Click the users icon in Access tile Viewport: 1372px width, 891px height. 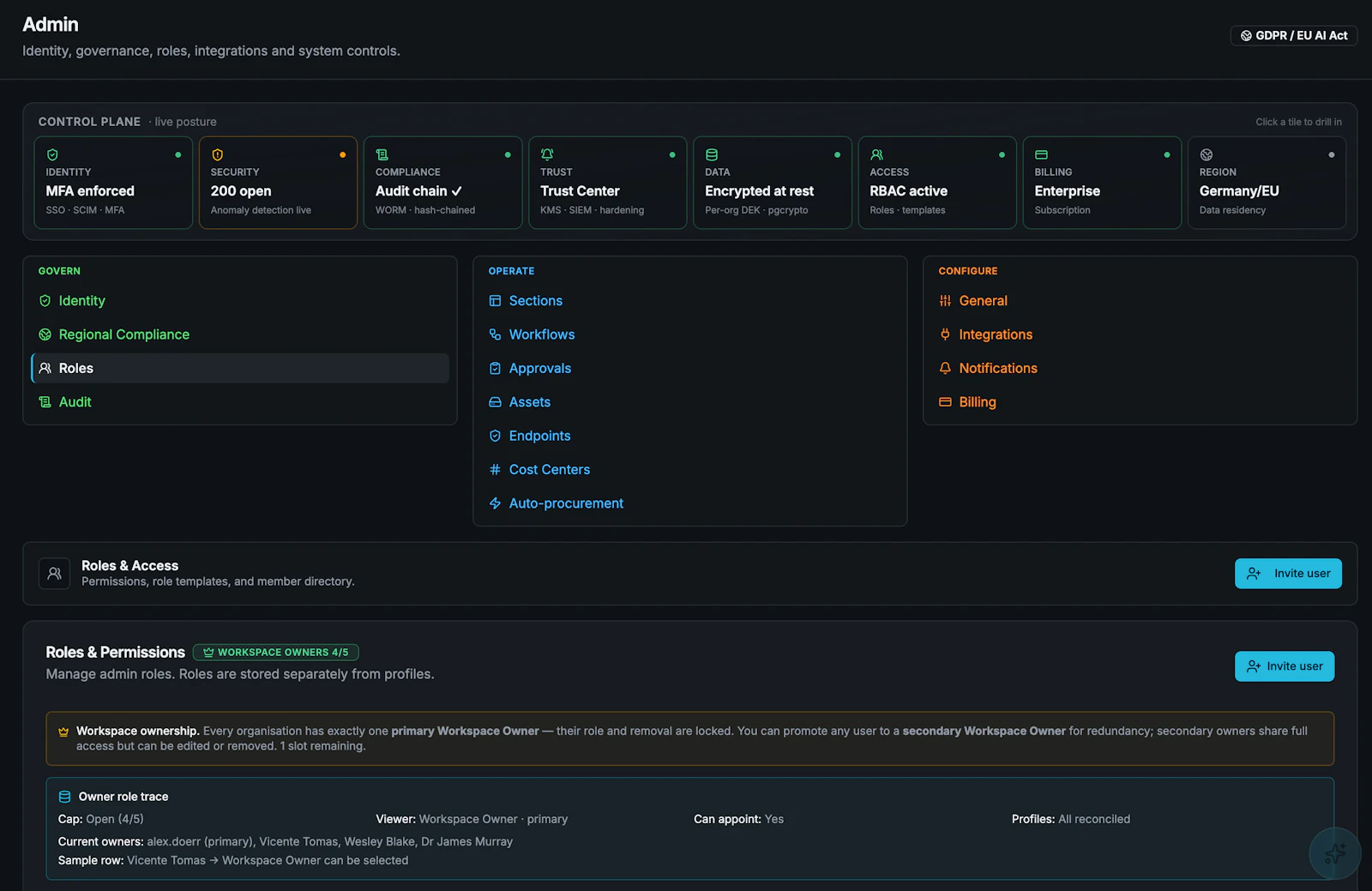[876, 155]
